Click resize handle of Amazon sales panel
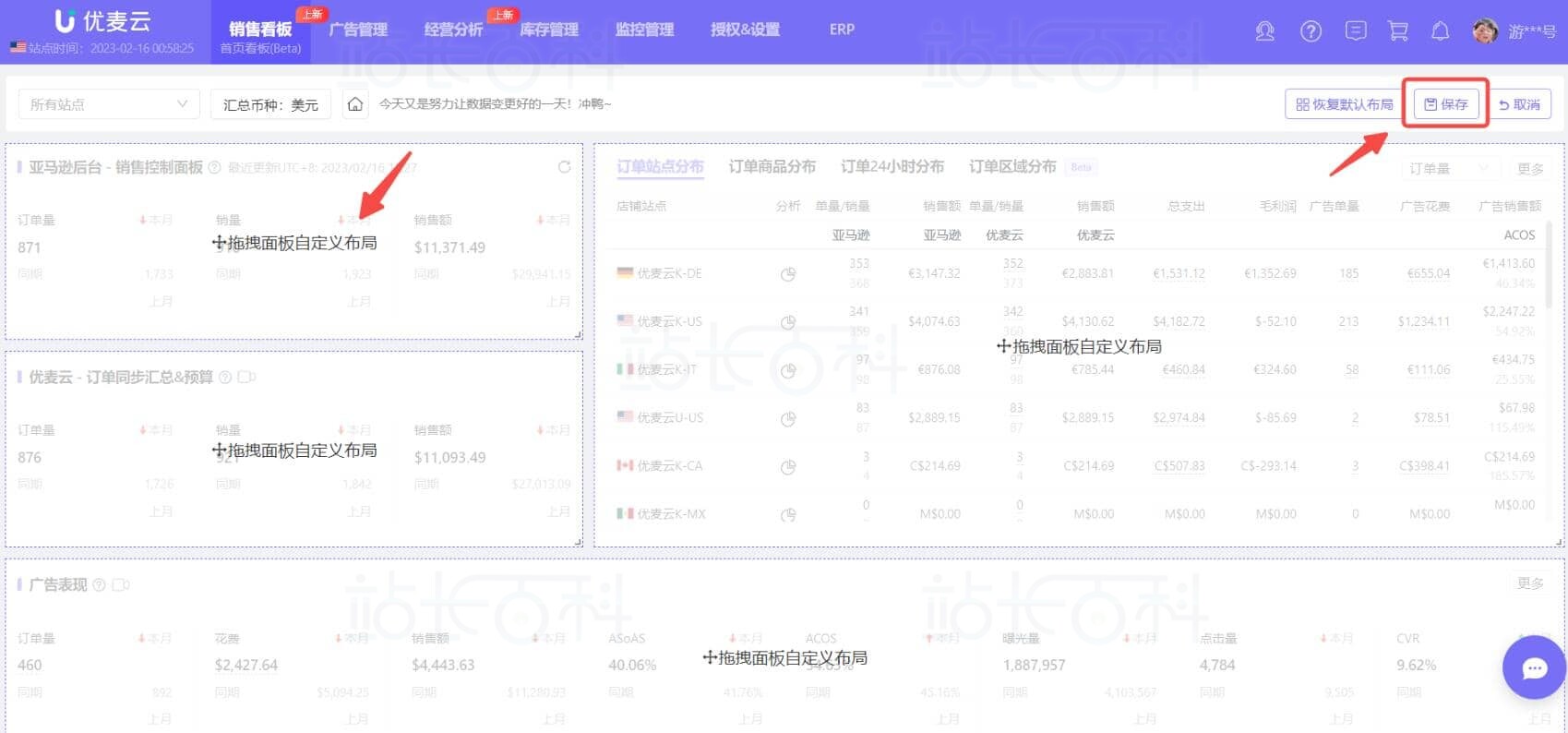The width and height of the screenshot is (1568, 733). (x=578, y=335)
